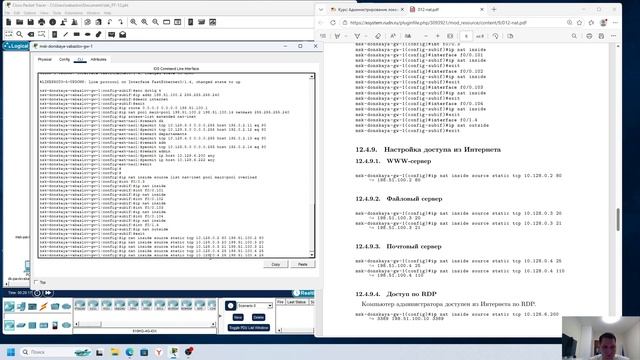This screenshot has width=640, height=360.
Task: Create New scenario button
Action: point(238,317)
